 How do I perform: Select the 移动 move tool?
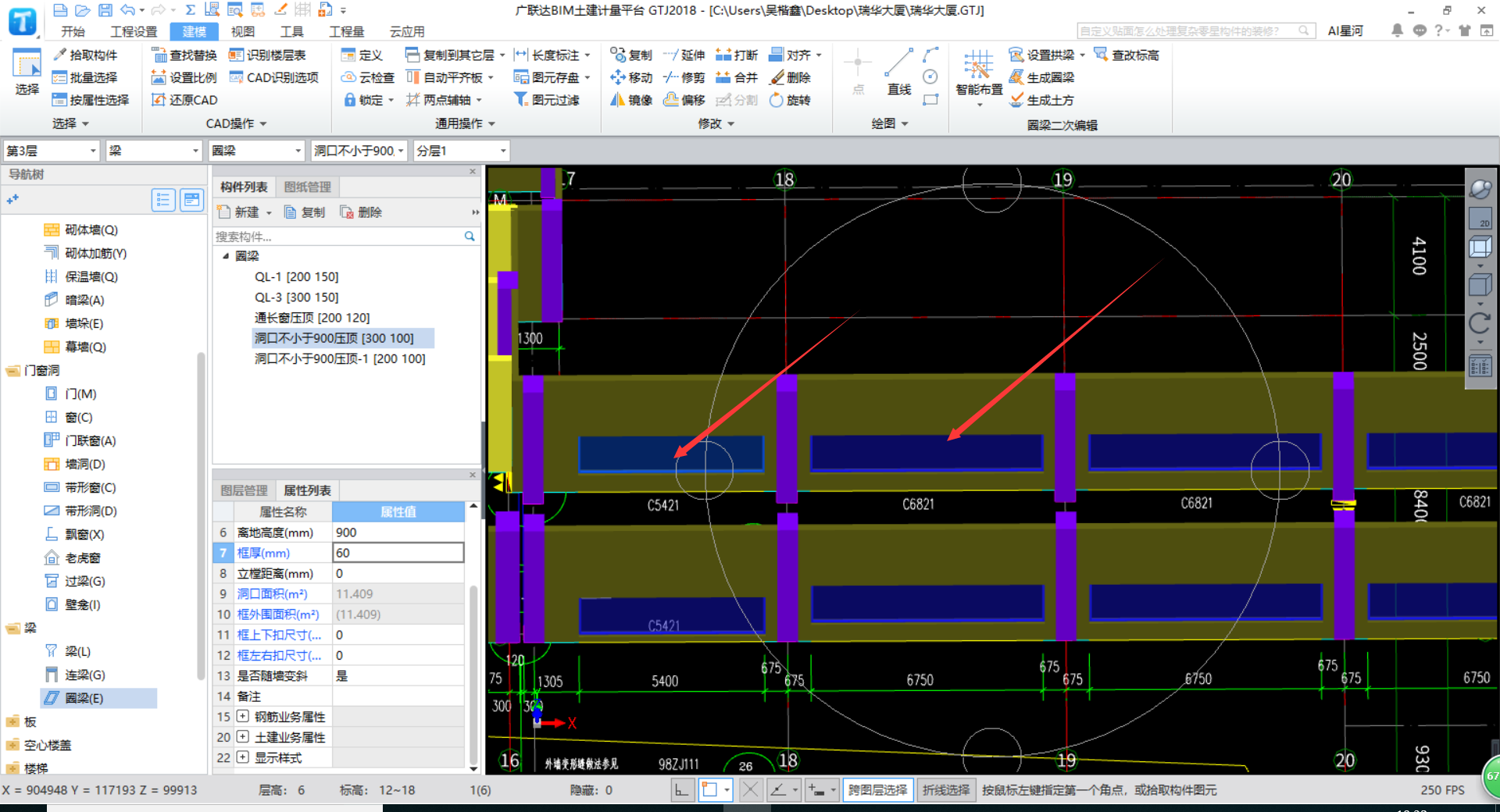pos(631,77)
